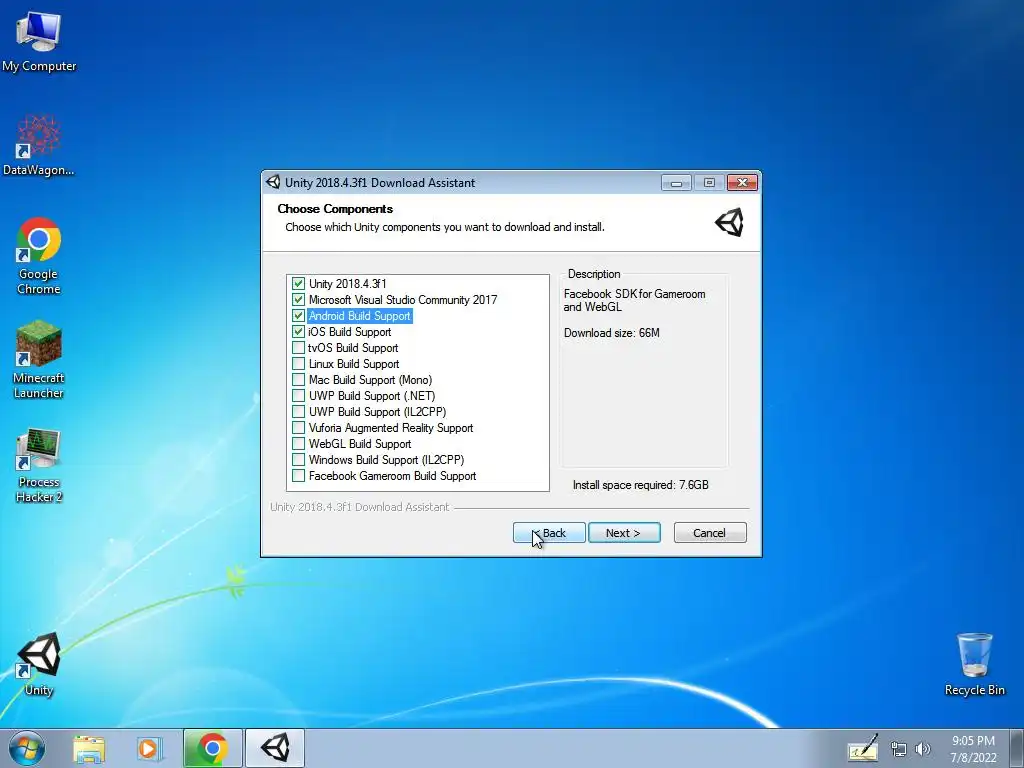The image size is (1024, 768).
Task: Open the My Computer desktop icon
Action: click(39, 40)
